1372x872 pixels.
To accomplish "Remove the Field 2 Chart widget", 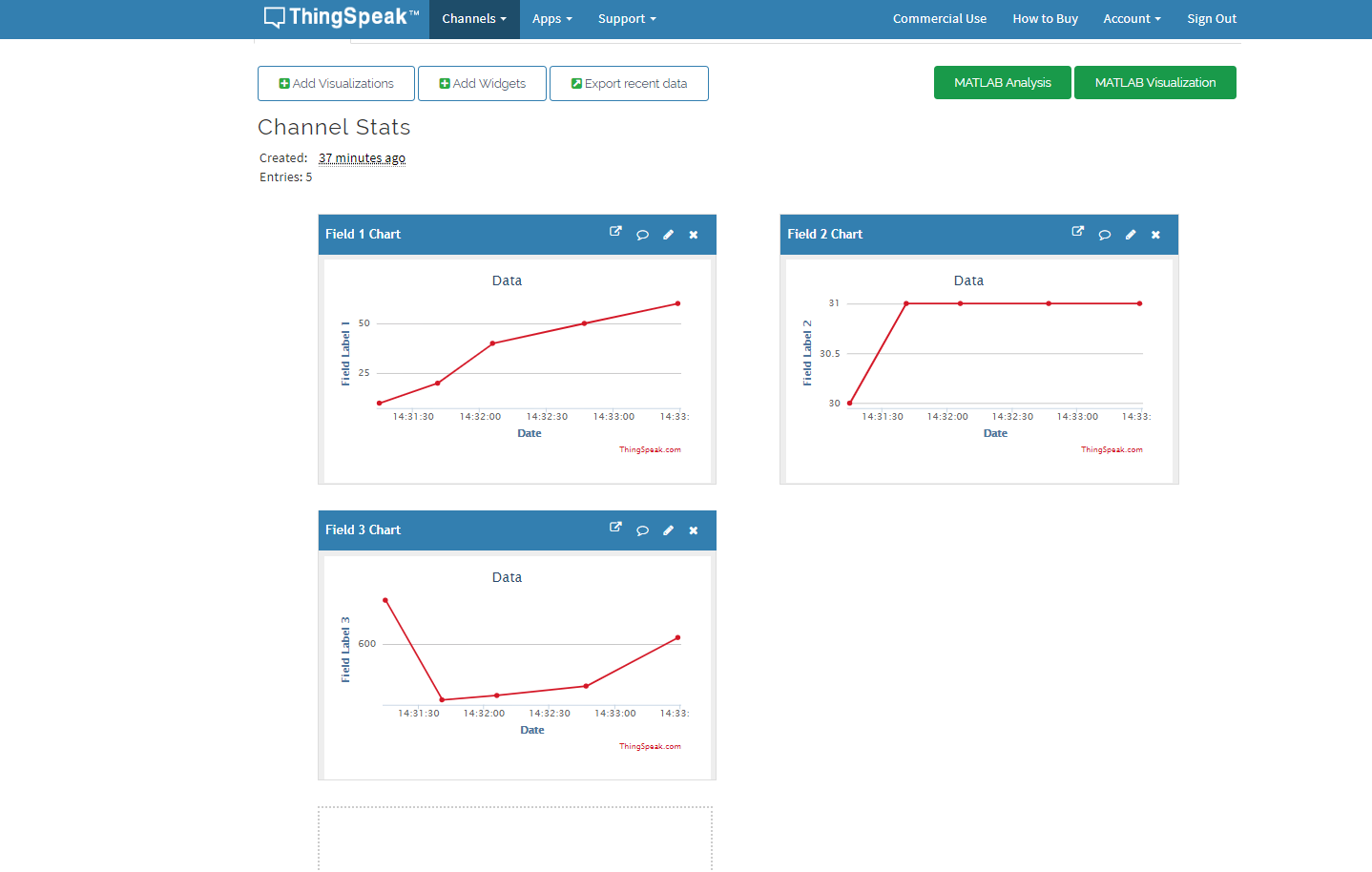I will [1155, 235].
